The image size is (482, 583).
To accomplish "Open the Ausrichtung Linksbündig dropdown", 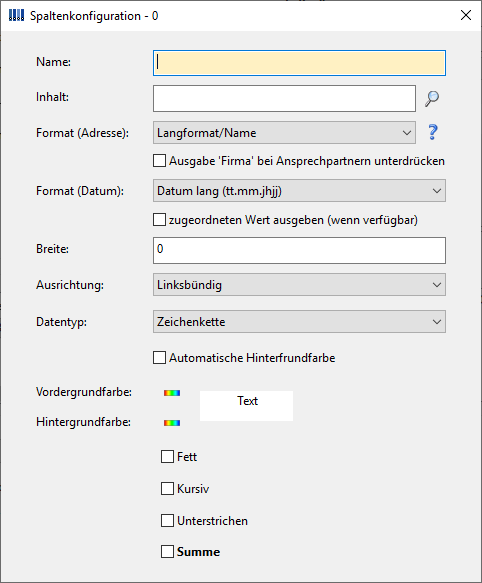I will (299, 285).
